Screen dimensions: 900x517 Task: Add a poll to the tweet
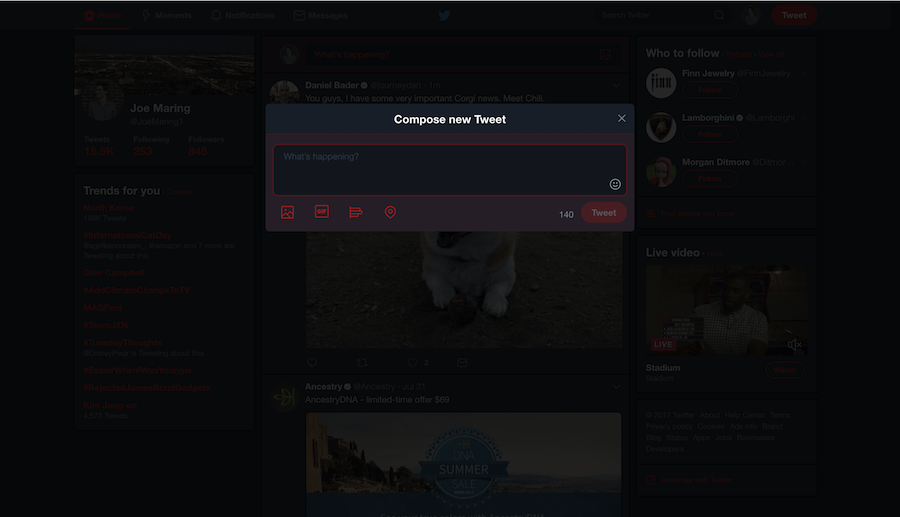356,212
